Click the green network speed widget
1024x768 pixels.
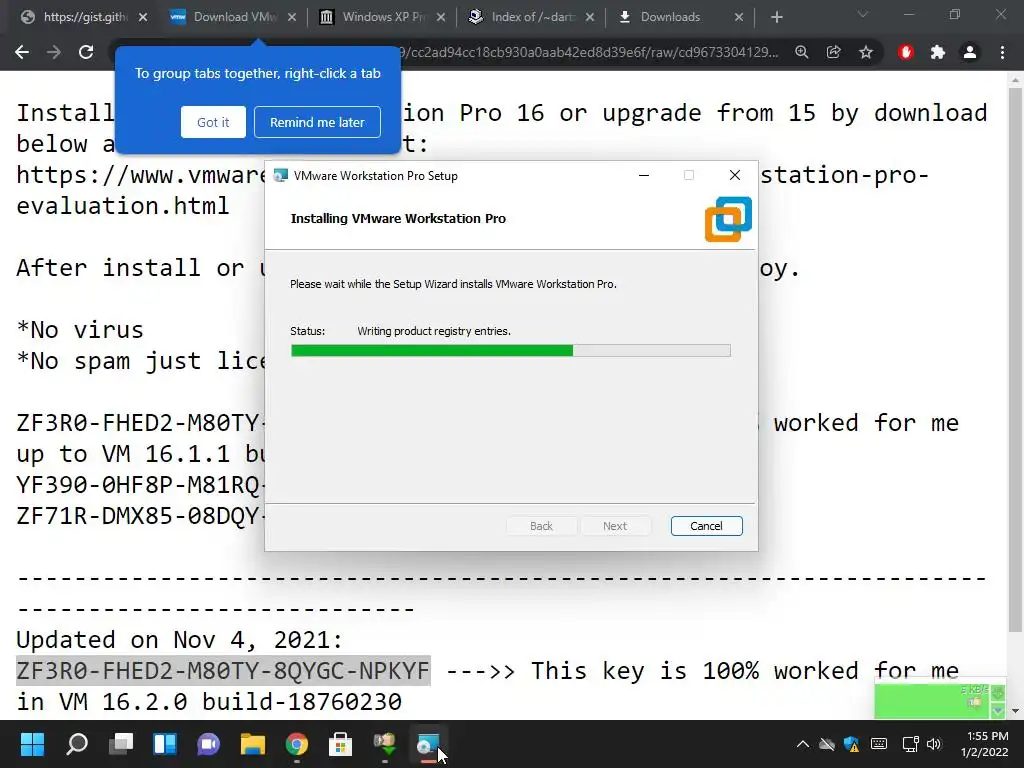point(940,700)
